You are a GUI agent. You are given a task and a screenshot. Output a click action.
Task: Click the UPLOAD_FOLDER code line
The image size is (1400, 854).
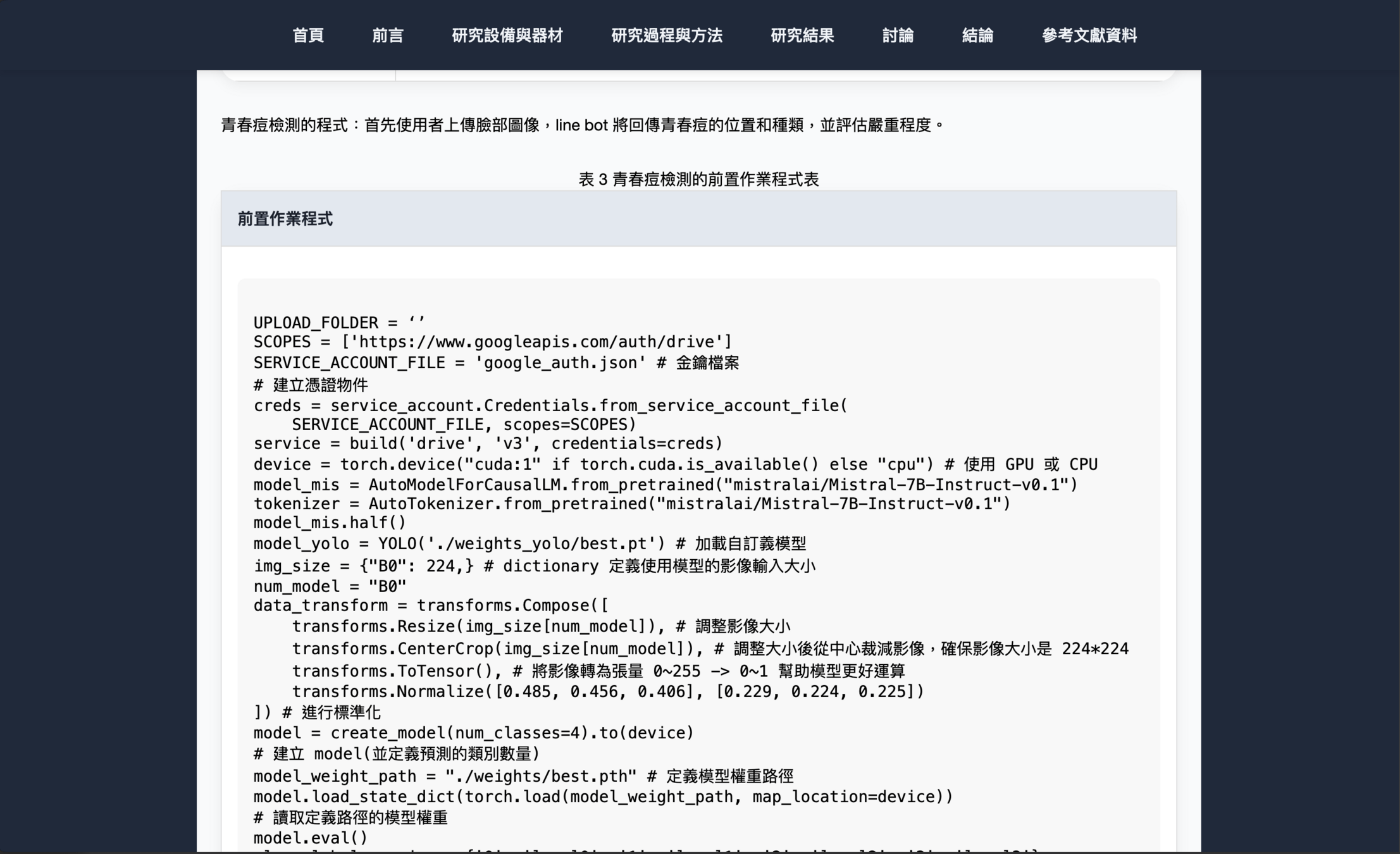click(x=339, y=323)
